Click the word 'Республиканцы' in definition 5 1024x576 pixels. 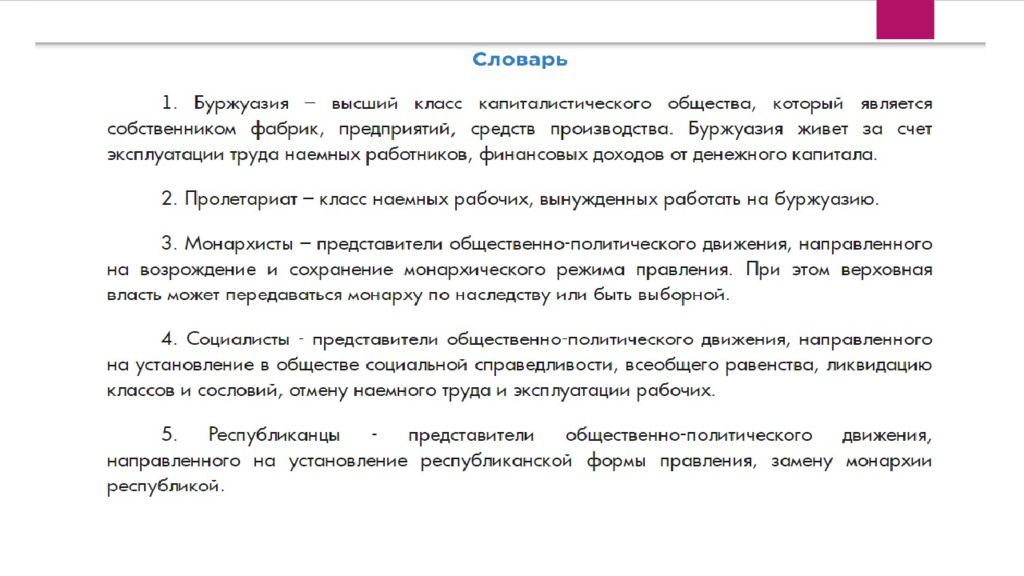(274, 435)
